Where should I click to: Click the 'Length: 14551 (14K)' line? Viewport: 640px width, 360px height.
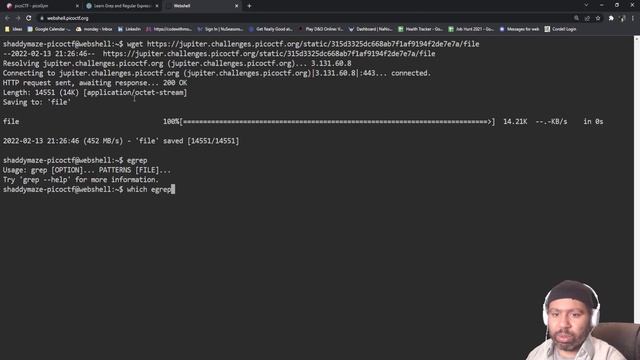pyautogui.click(x=95, y=93)
